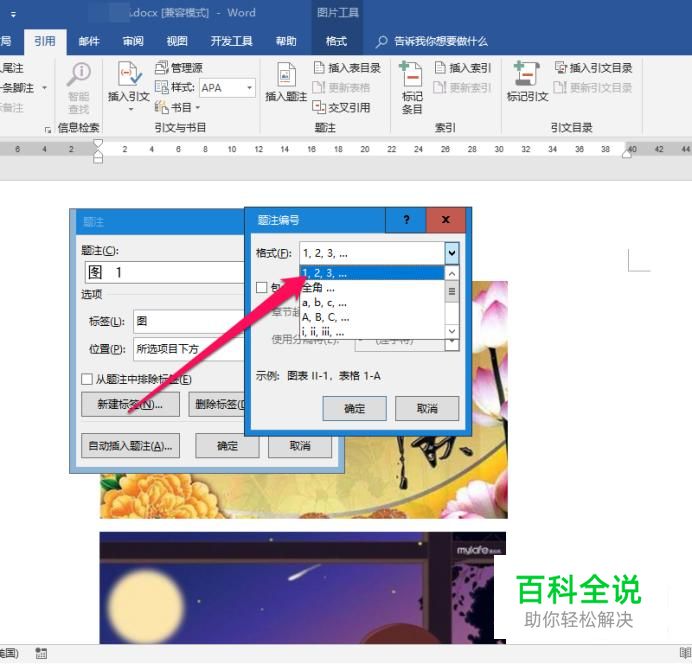The width and height of the screenshot is (692, 664).
Task: Click 确定 in the caption (题注) dialog
Action: click(227, 446)
